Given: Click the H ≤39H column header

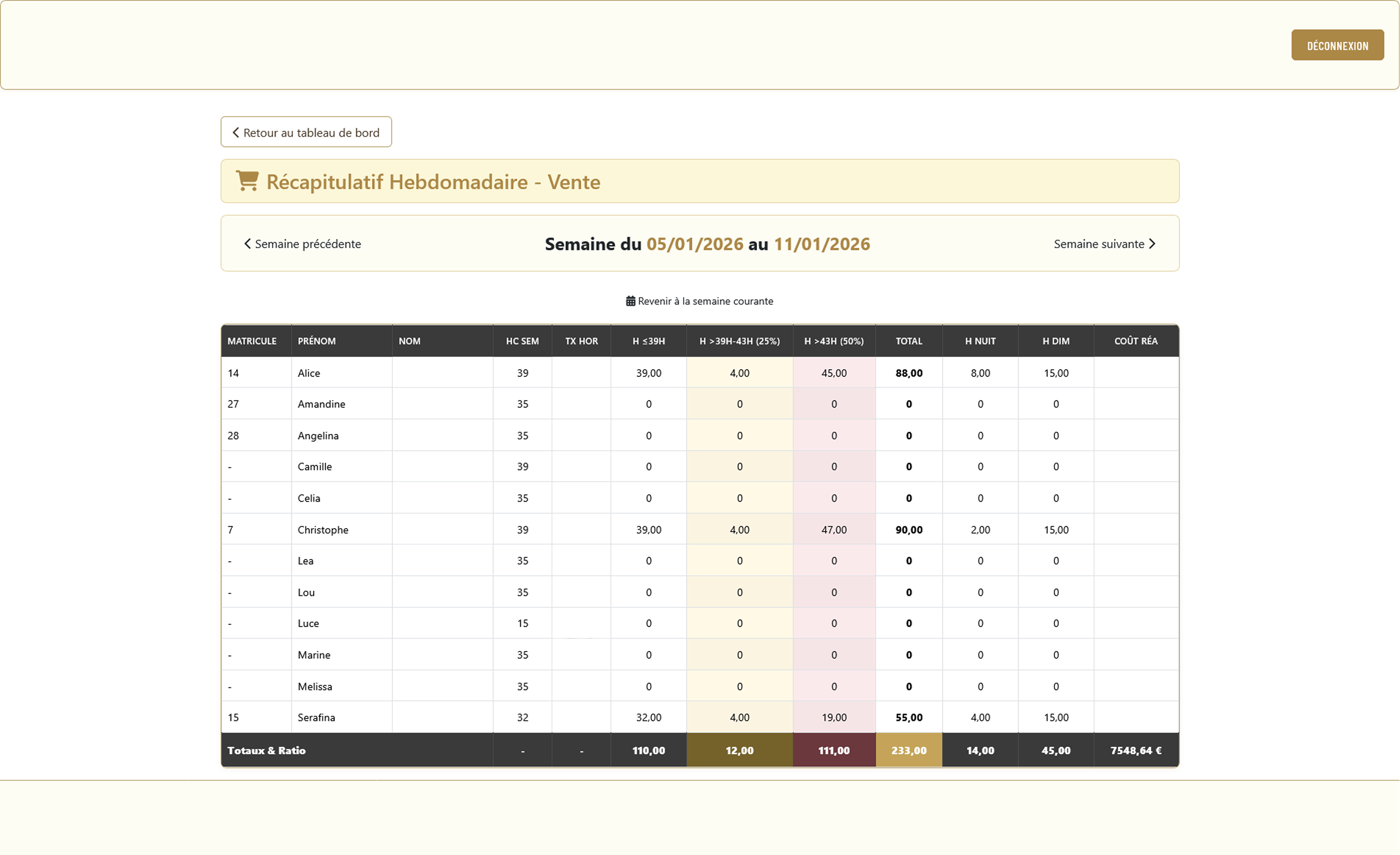Looking at the screenshot, I should click(x=648, y=341).
